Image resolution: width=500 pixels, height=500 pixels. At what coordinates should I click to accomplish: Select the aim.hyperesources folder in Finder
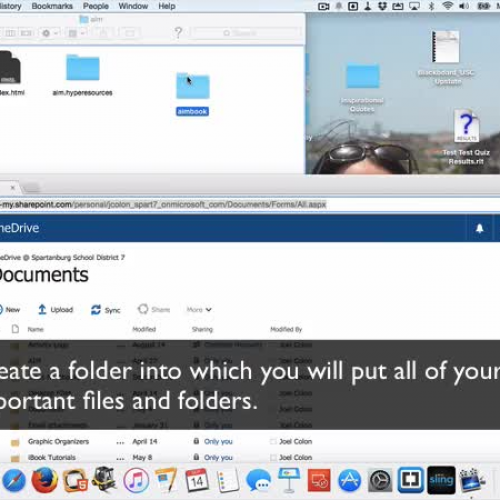pyautogui.click(x=82, y=75)
